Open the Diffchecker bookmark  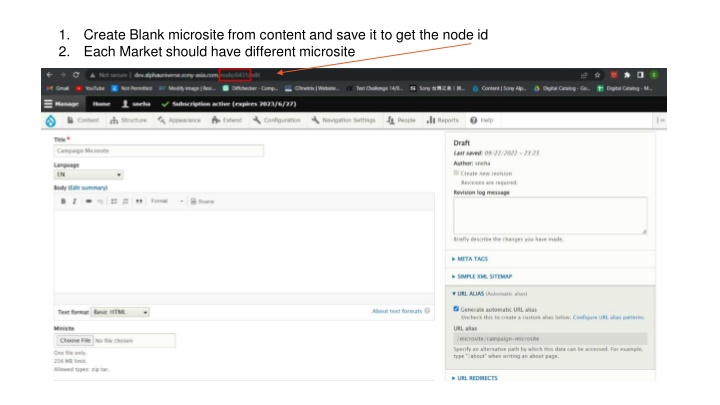click(250, 88)
